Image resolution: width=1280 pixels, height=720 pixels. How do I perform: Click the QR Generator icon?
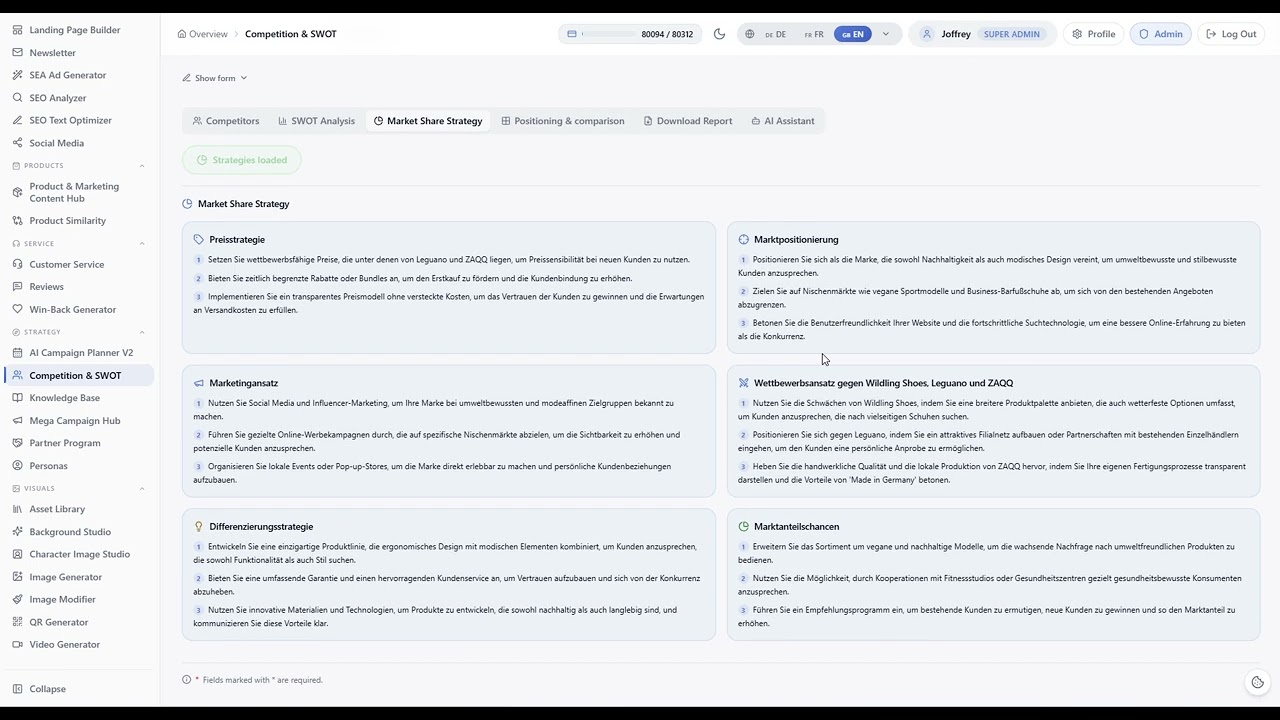coord(18,622)
